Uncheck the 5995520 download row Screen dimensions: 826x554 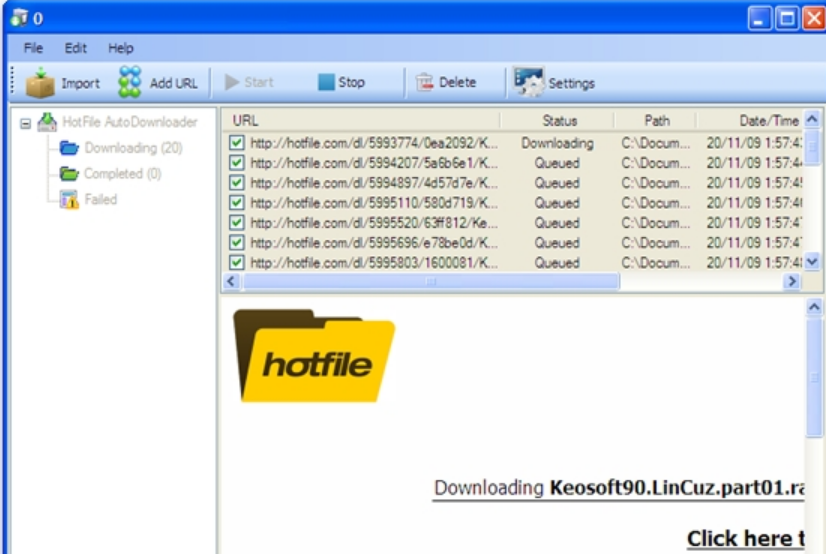[x=237, y=223]
